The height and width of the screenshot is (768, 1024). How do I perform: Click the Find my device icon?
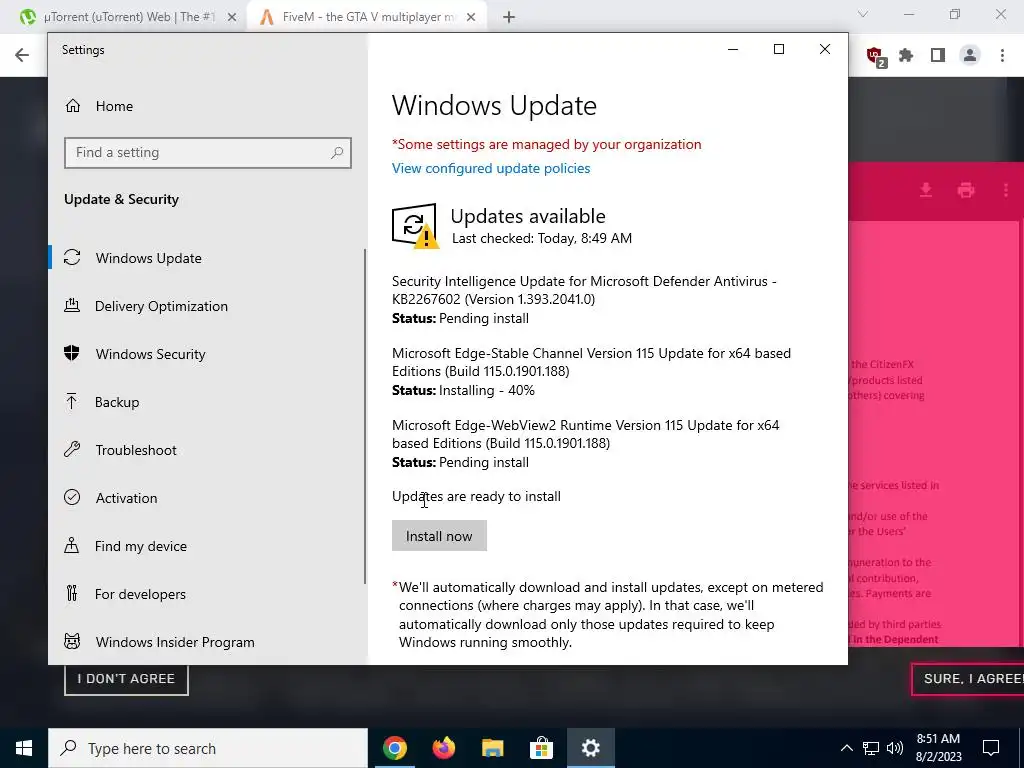pyautogui.click(x=72, y=545)
